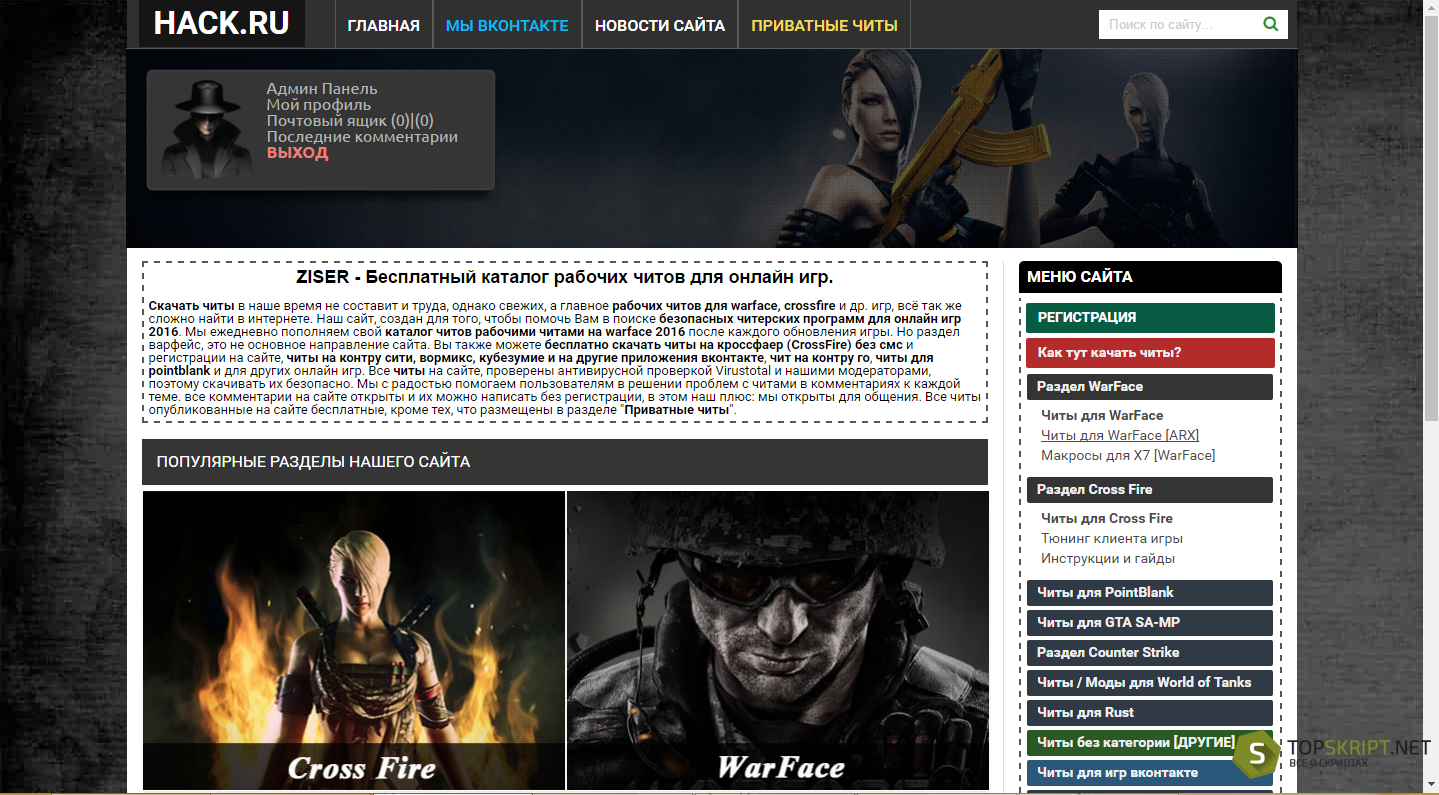Open НОВОСТИ САЙТА menu item

pyautogui.click(x=660, y=26)
